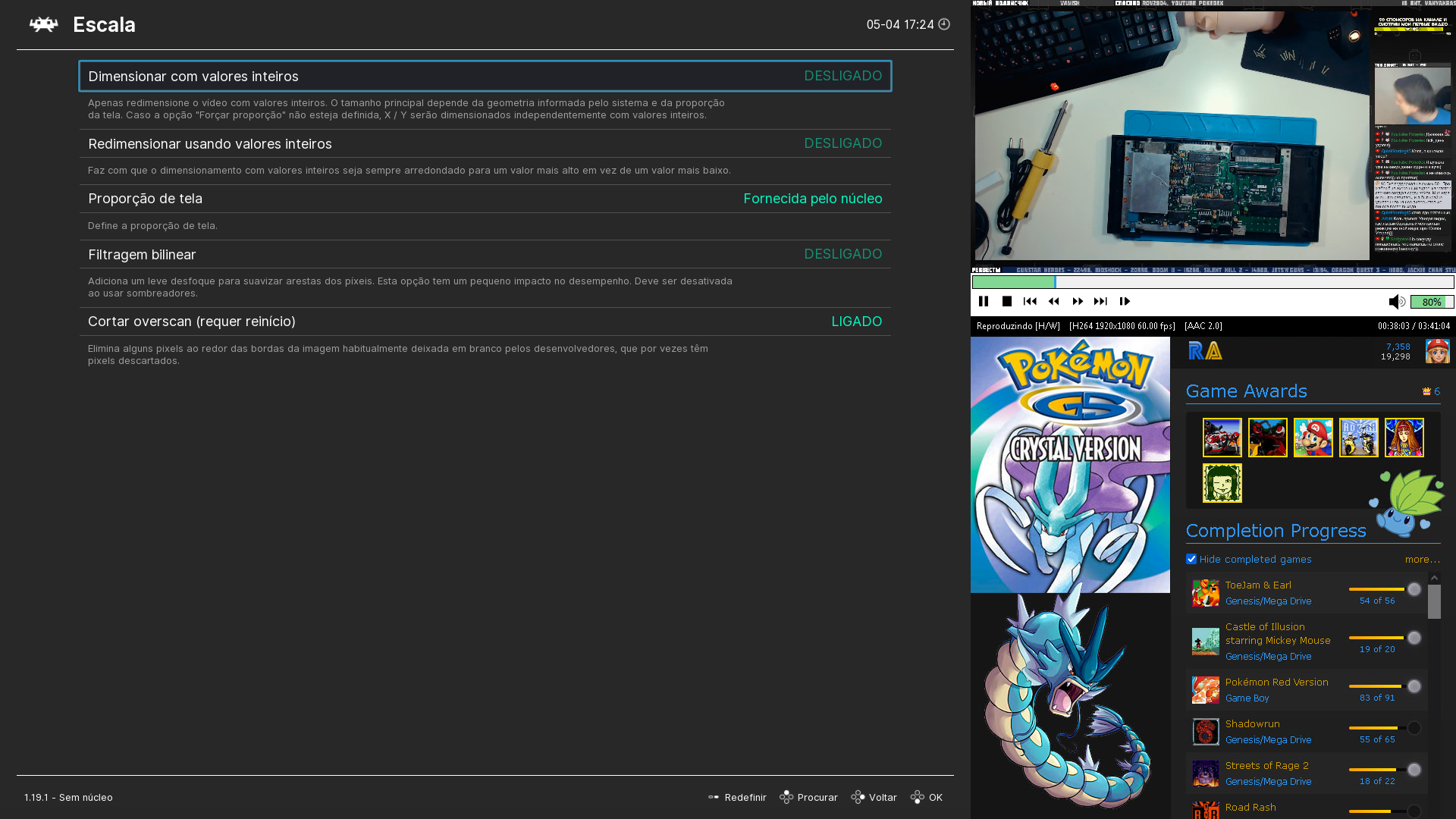Uncheck Hide completed games checkbox
The height and width of the screenshot is (819, 1456).
click(x=1191, y=559)
